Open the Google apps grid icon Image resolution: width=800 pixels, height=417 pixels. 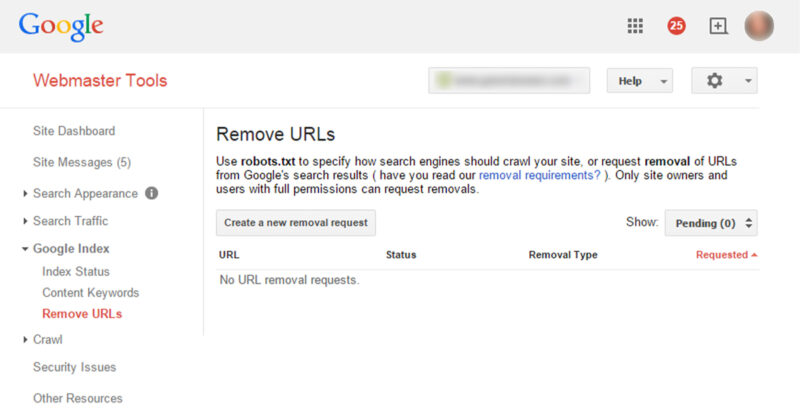[635, 27]
